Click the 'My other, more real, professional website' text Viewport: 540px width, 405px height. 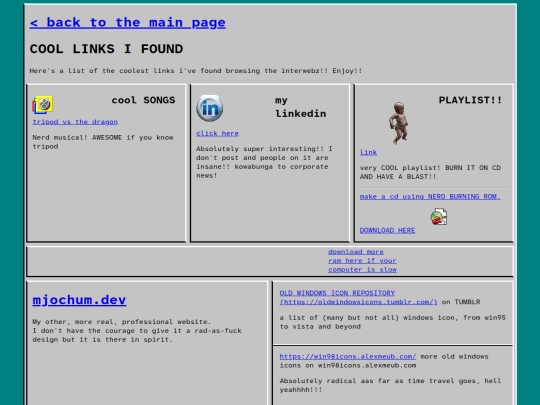coord(137,331)
